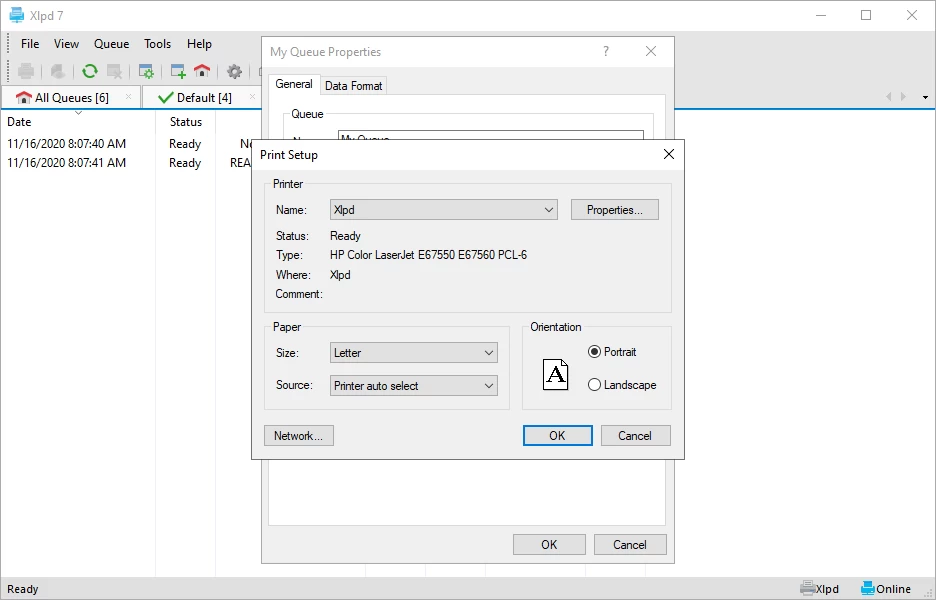Screen dimensions: 936x600
Task: Close the Print Setup dialog with X
Action: point(668,155)
